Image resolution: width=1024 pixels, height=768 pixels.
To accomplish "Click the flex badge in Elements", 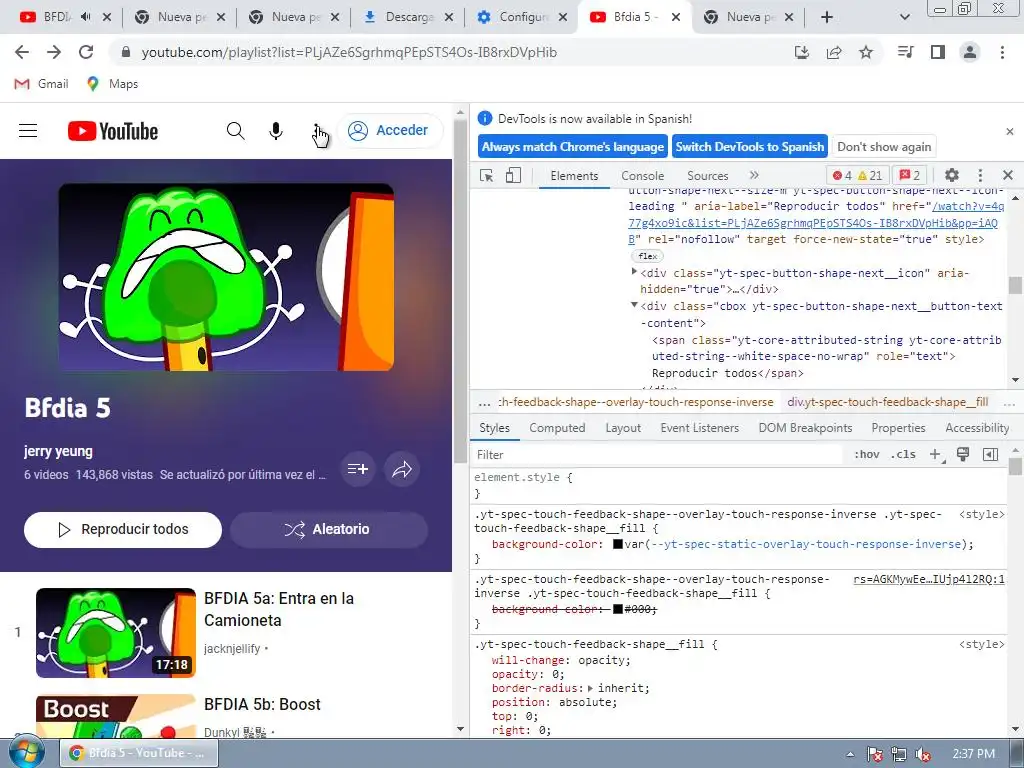I will pos(647,256).
